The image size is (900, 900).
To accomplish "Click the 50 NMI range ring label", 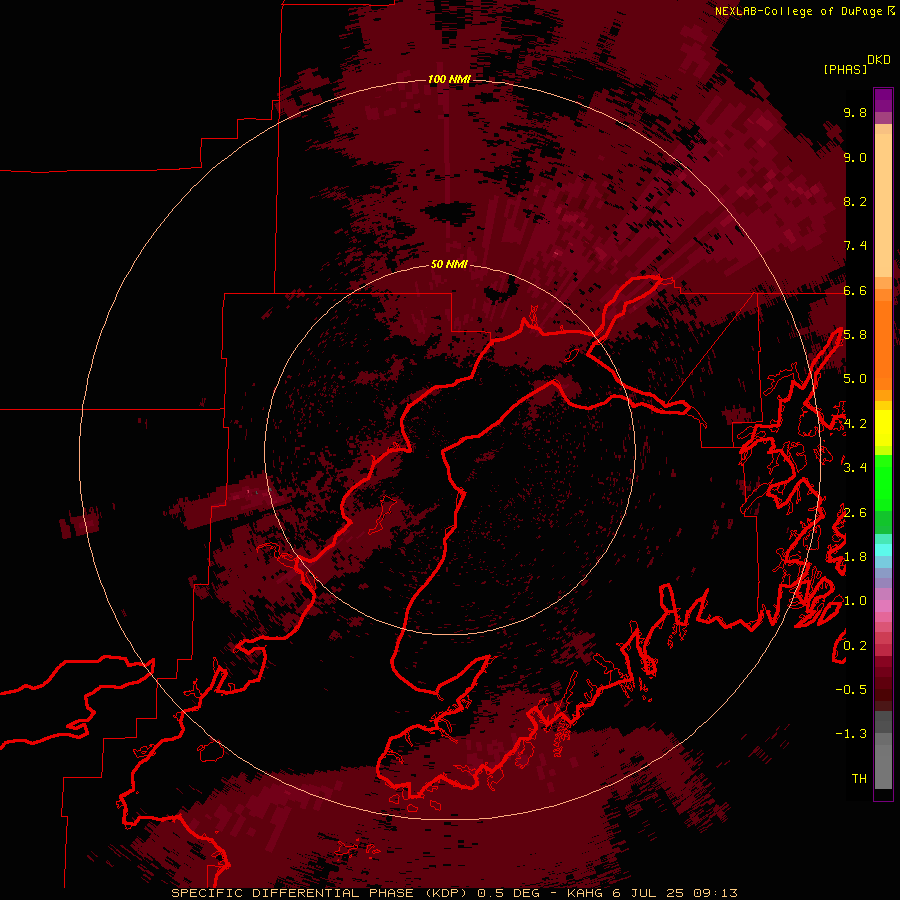I will click(449, 264).
